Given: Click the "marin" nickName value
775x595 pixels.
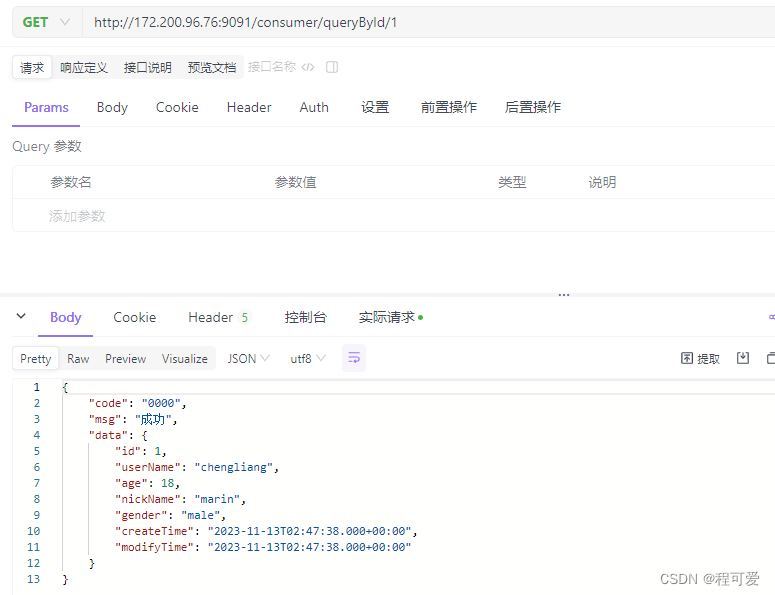Looking at the screenshot, I should 217,499.
